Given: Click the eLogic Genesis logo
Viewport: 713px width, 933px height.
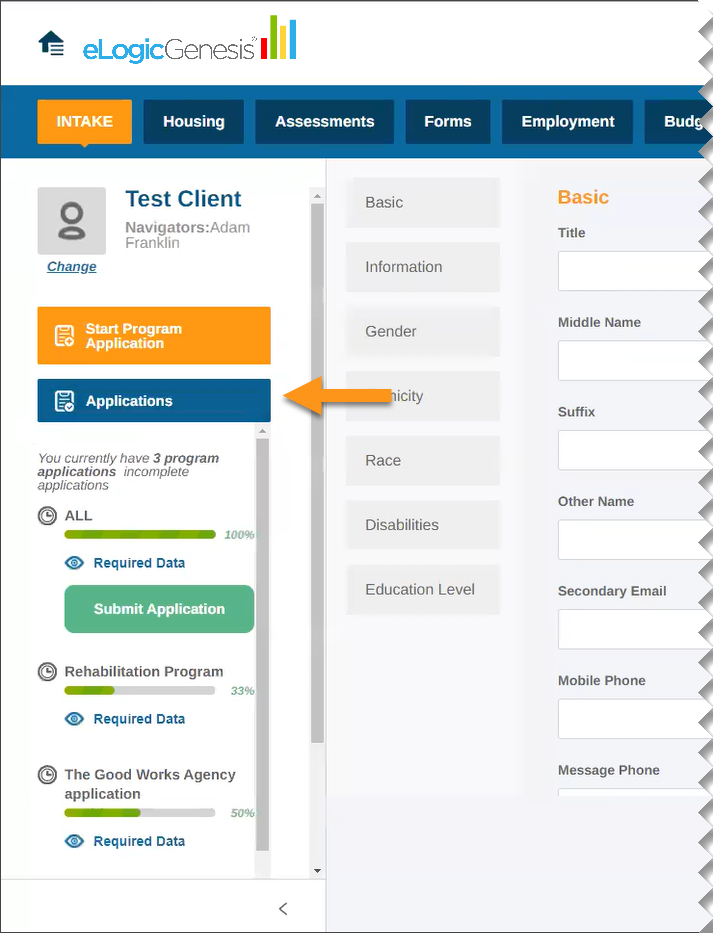Looking at the screenshot, I should coord(189,42).
